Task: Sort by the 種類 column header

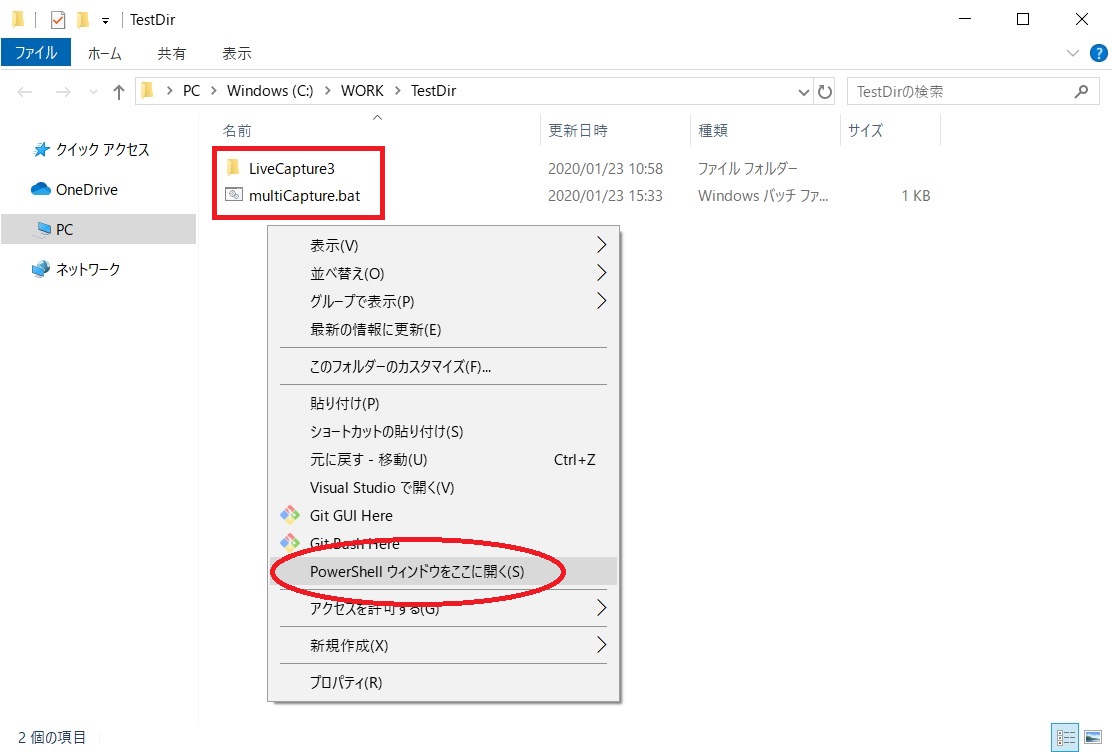Action: pos(713,131)
